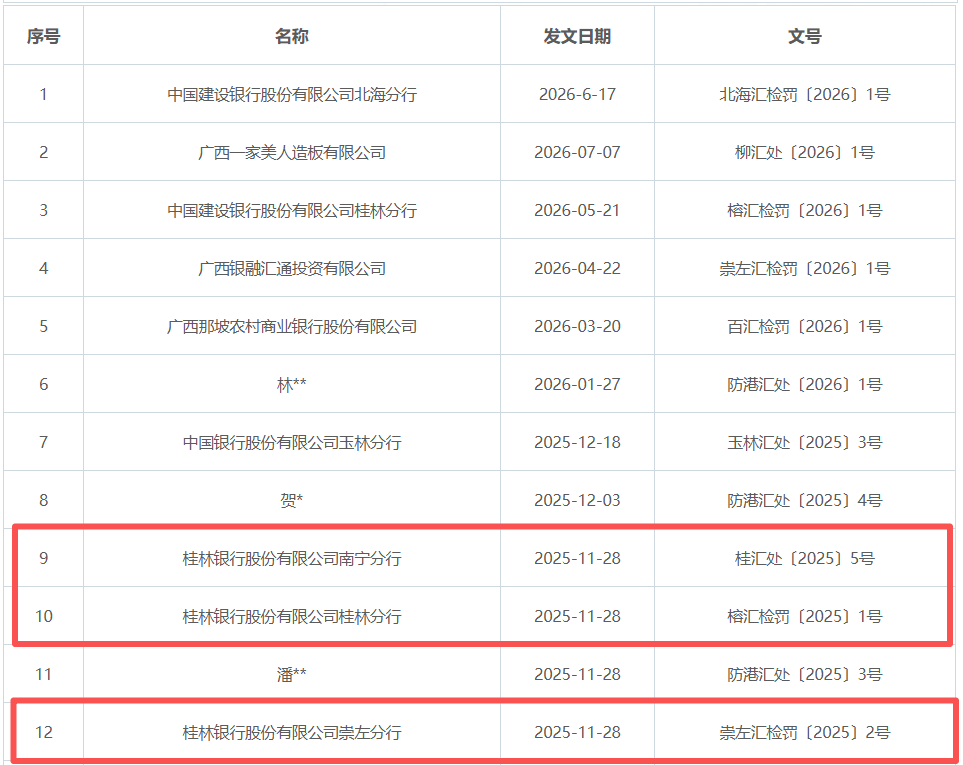The image size is (963, 765).
Task: Click the date 2025-12-18 cell
Action: 577,442
